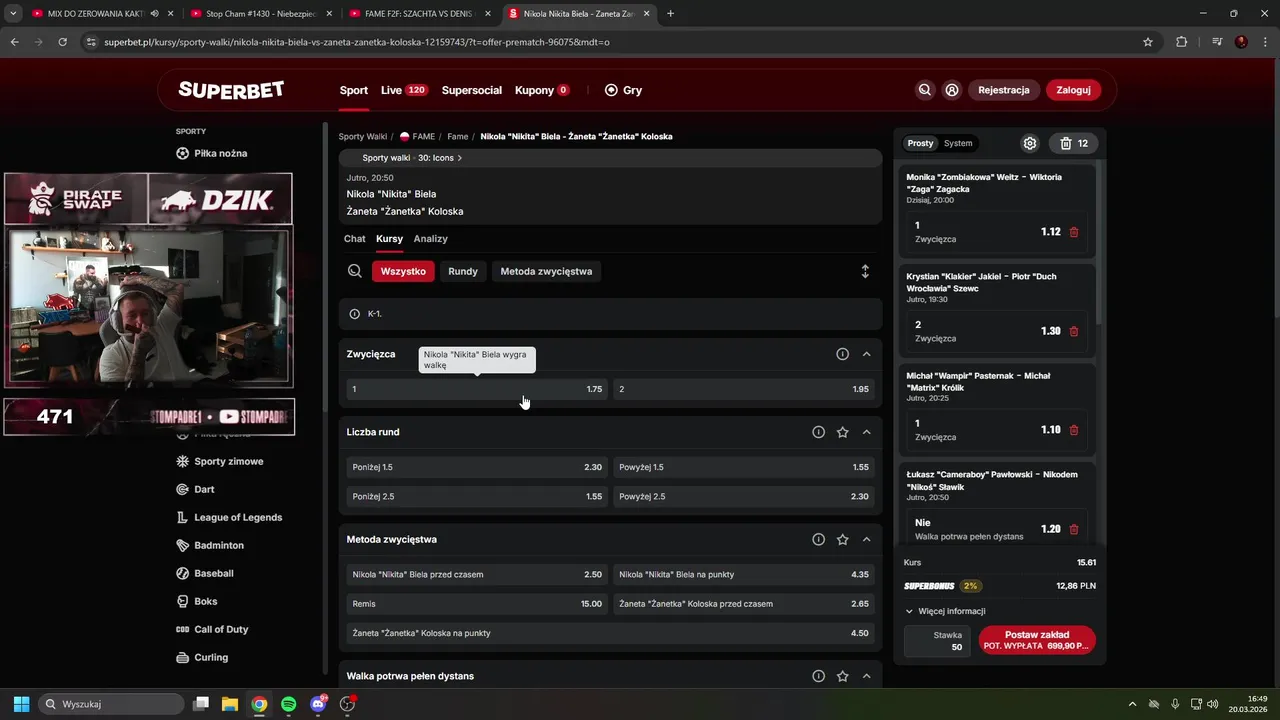This screenshot has width=1280, height=720.
Task: Open Spotify from the taskbar
Action: (x=289, y=704)
